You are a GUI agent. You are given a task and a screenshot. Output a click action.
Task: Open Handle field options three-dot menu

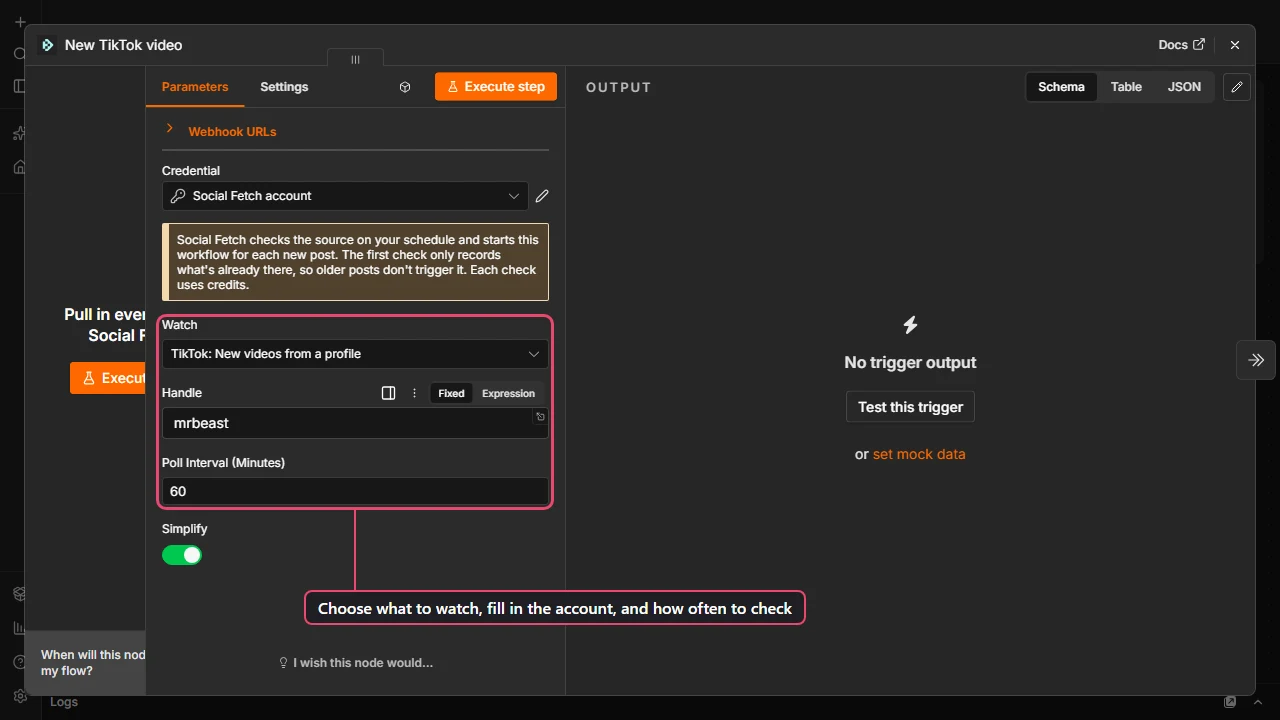(x=414, y=393)
